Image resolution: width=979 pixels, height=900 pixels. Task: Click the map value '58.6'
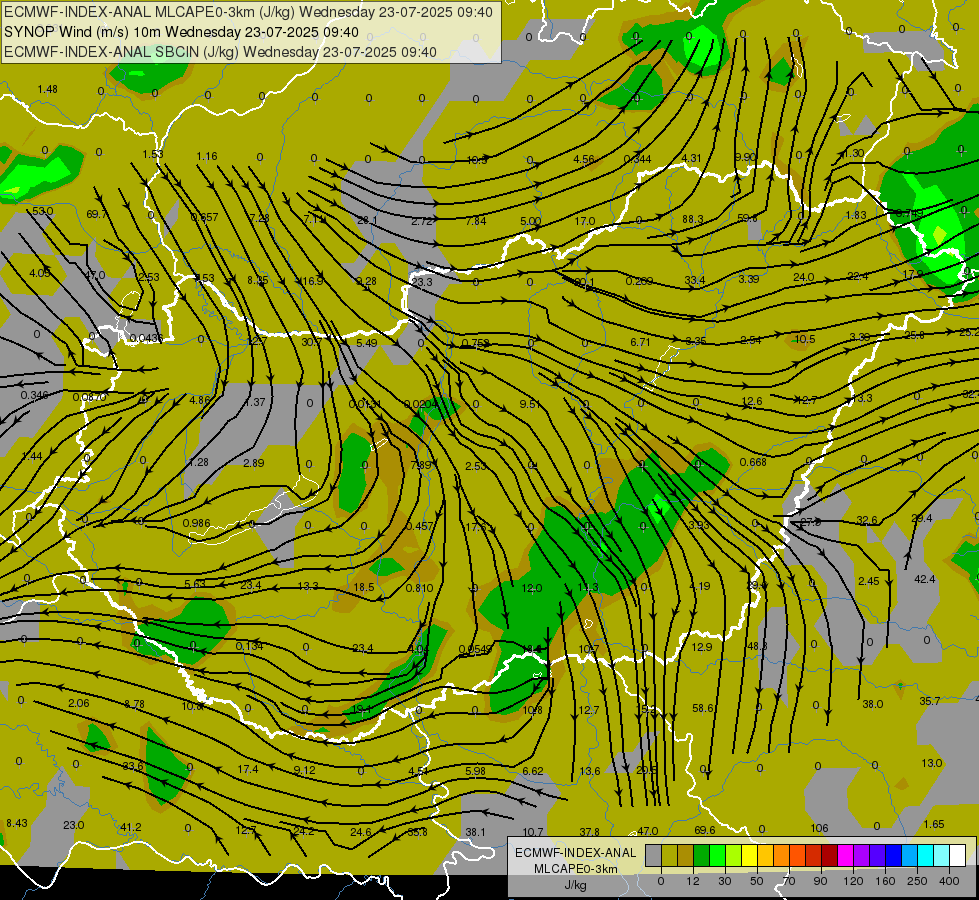(x=703, y=708)
